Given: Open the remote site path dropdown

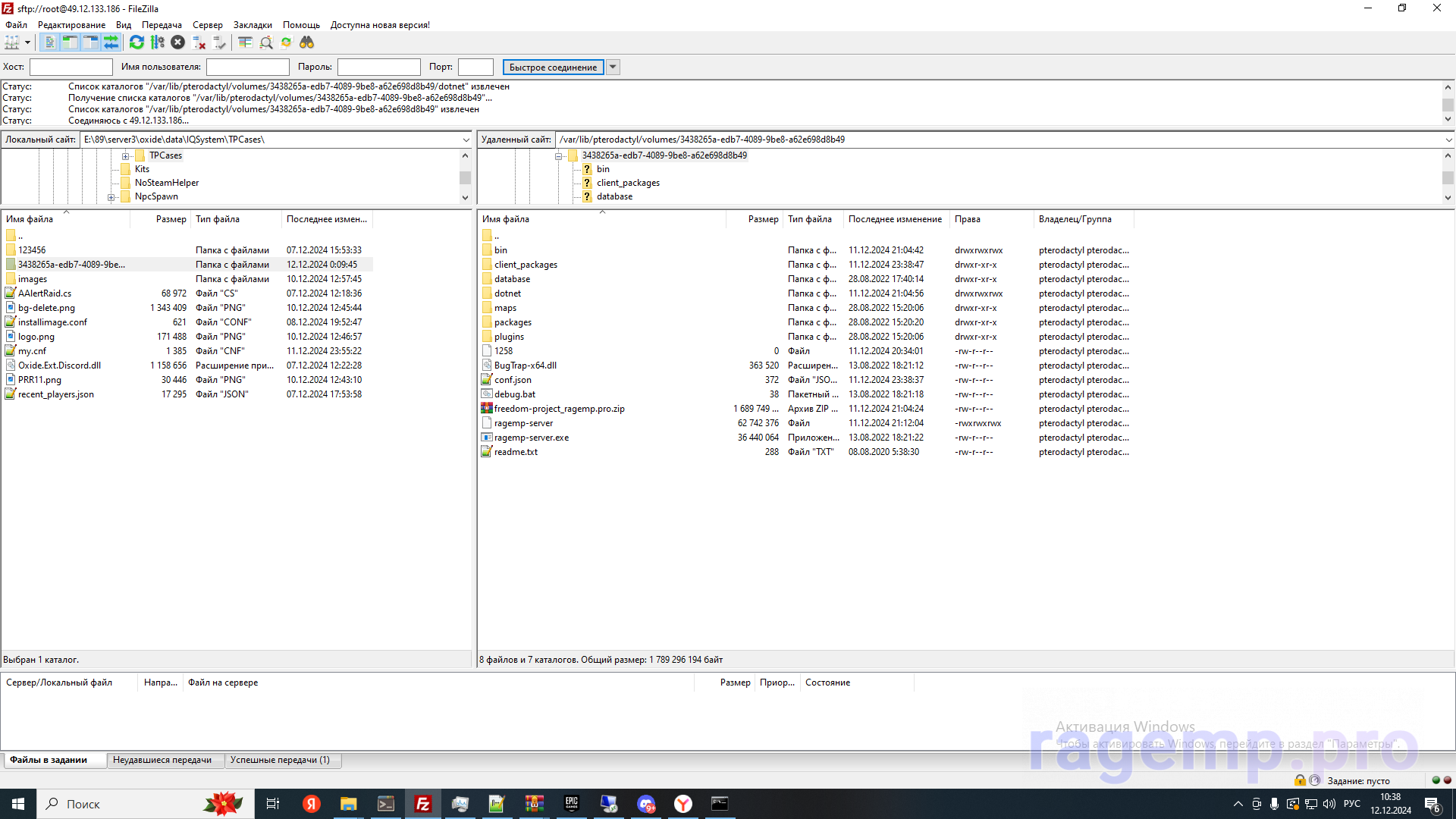Looking at the screenshot, I should [x=1448, y=140].
